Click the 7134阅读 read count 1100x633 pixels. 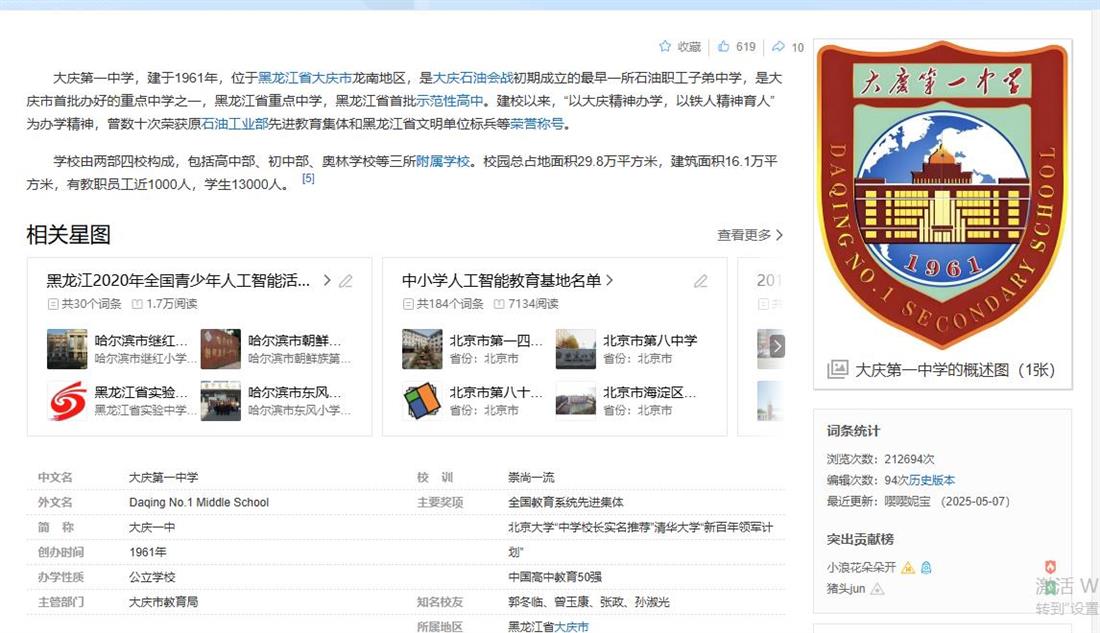(533, 304)
